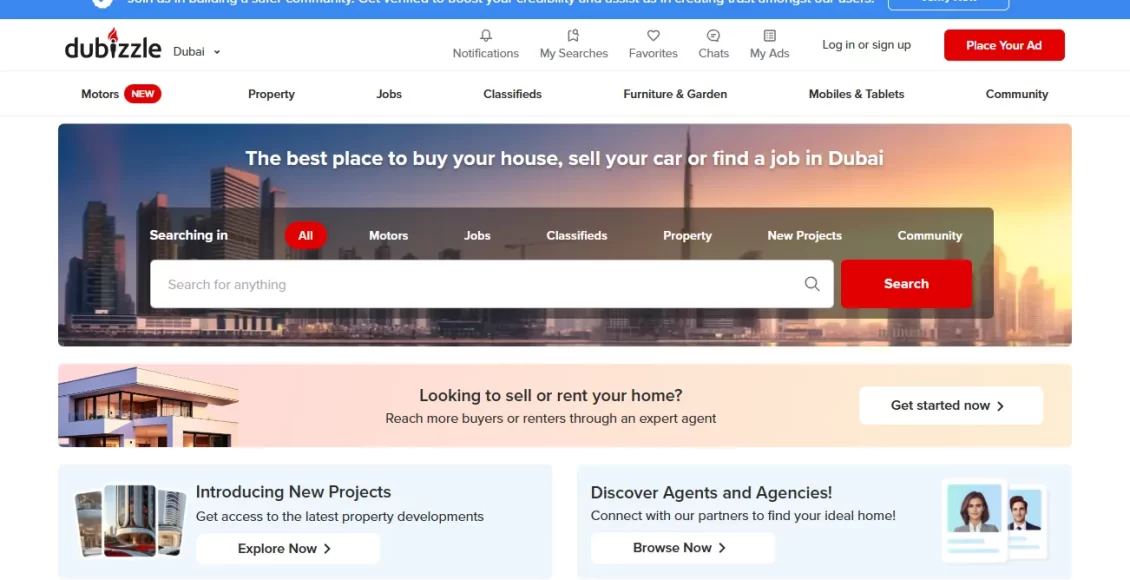
Task: Select the All search filter pill
Action: pyautogui.click(x=305, y=236)
